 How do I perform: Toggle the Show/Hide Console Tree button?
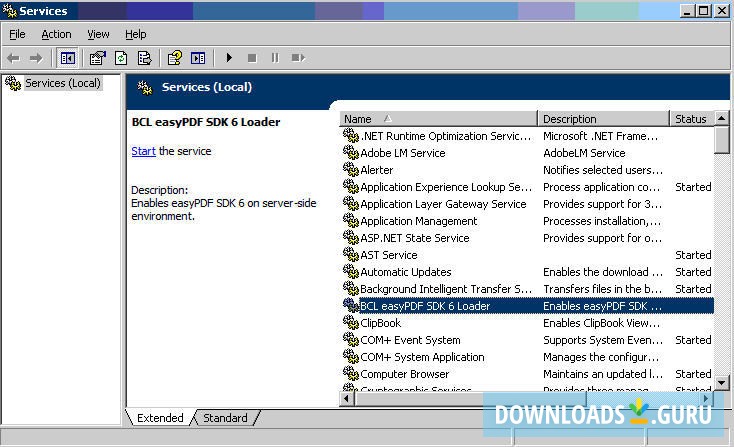coord(67,58)
